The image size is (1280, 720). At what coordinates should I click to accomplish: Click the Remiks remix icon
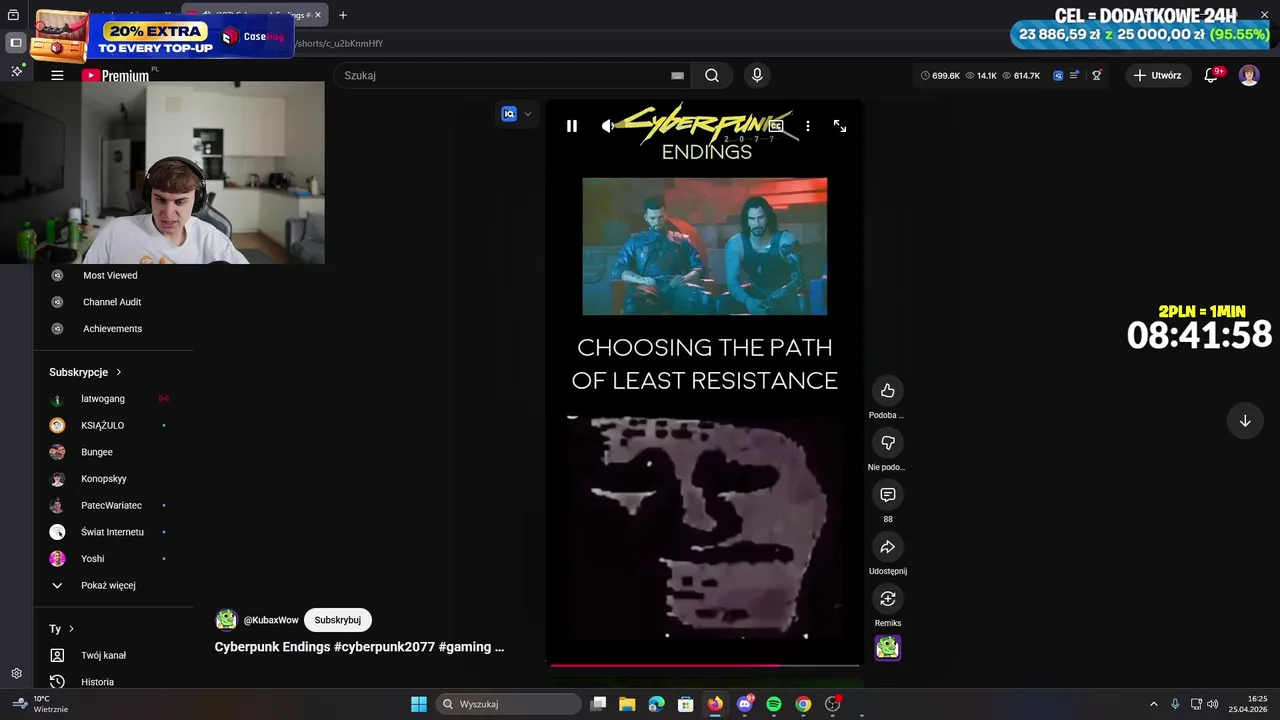[x=887, y=598]
